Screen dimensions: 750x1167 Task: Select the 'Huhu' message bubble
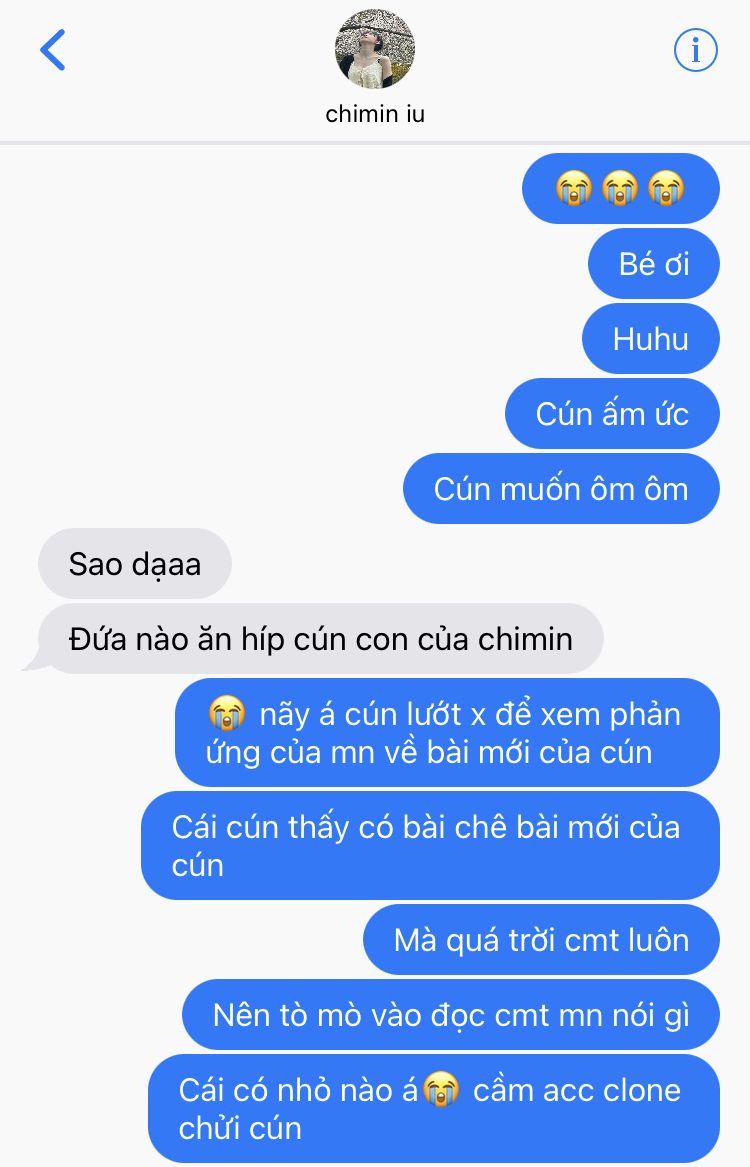coord(650,339)
